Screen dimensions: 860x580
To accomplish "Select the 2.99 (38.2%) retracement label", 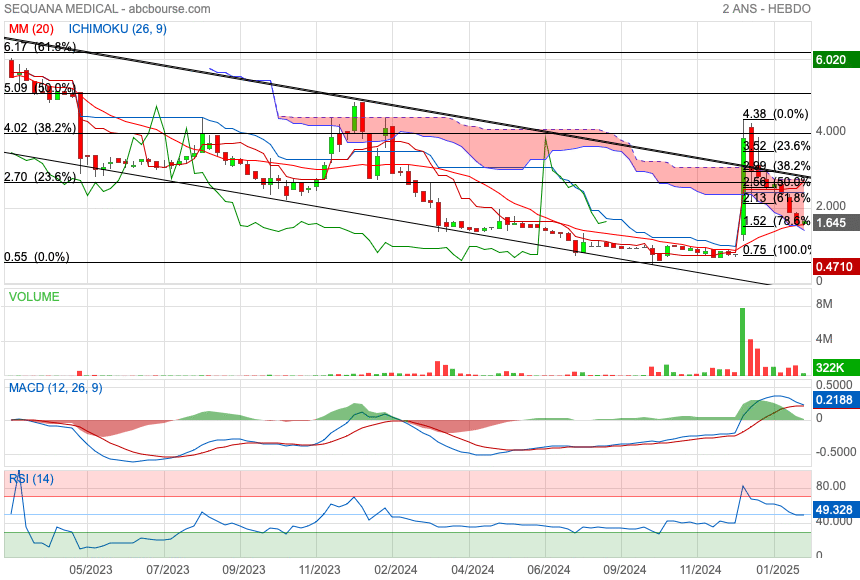I will [x=777, y=166].
